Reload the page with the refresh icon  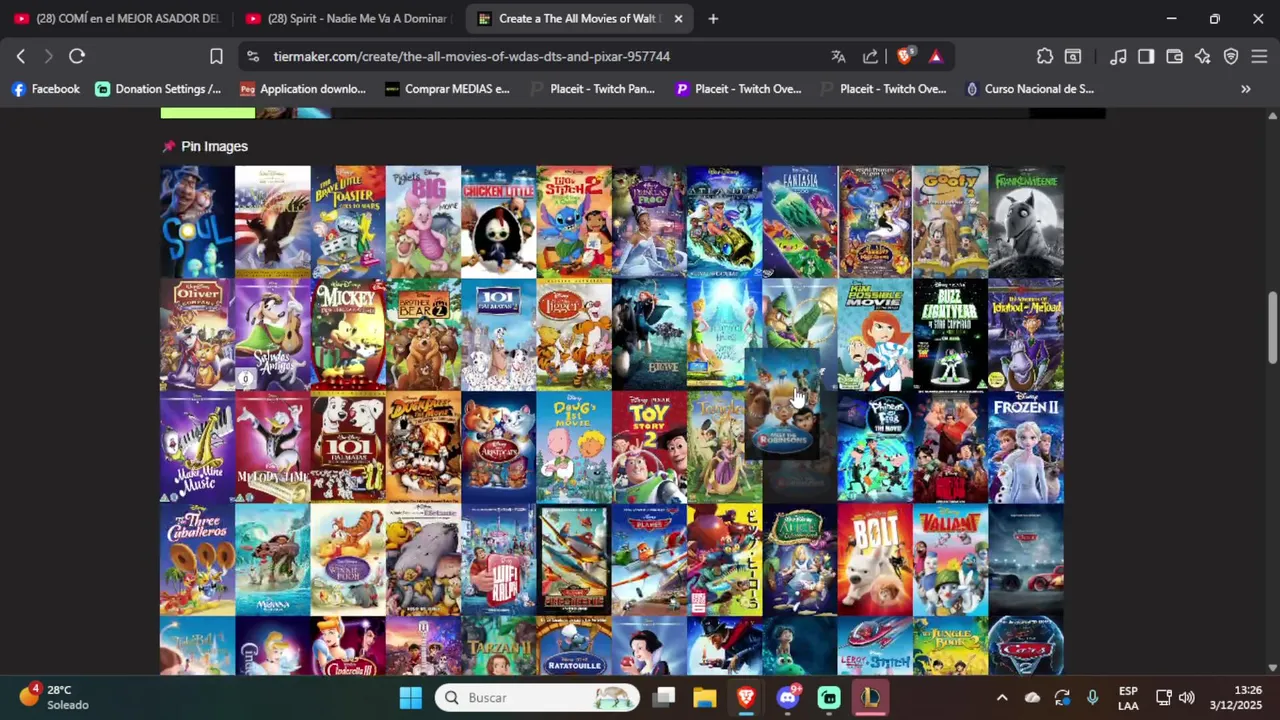tap(77, 57)
